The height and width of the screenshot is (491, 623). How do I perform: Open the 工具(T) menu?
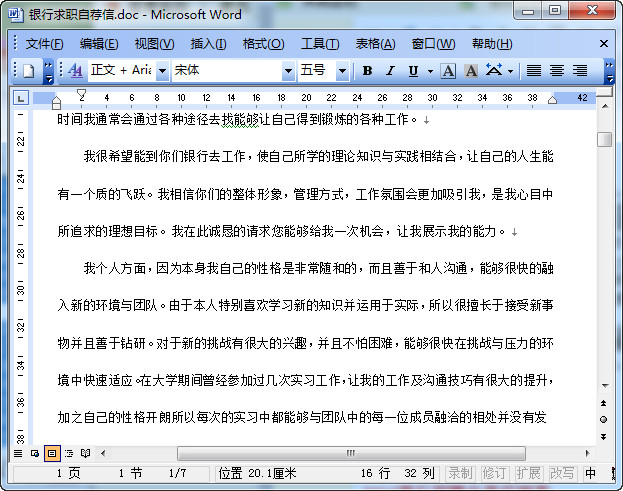point(320,44)
